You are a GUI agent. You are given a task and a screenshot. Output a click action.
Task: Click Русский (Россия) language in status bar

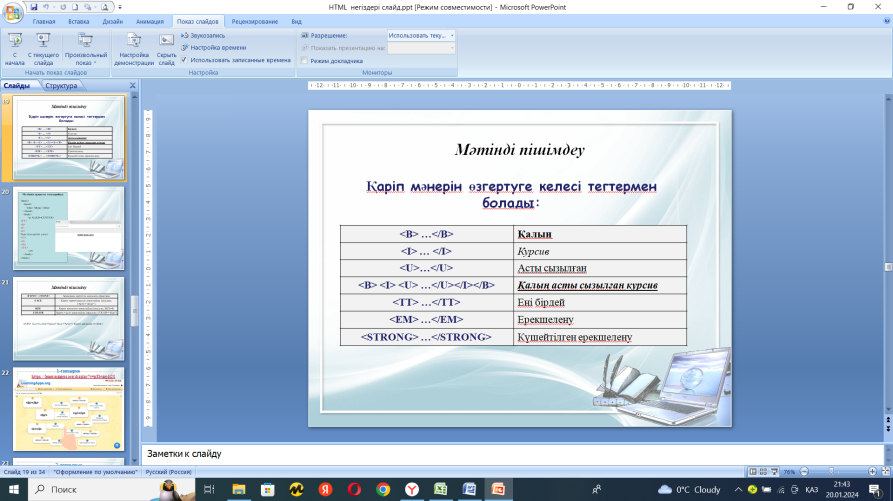point(168,472)
